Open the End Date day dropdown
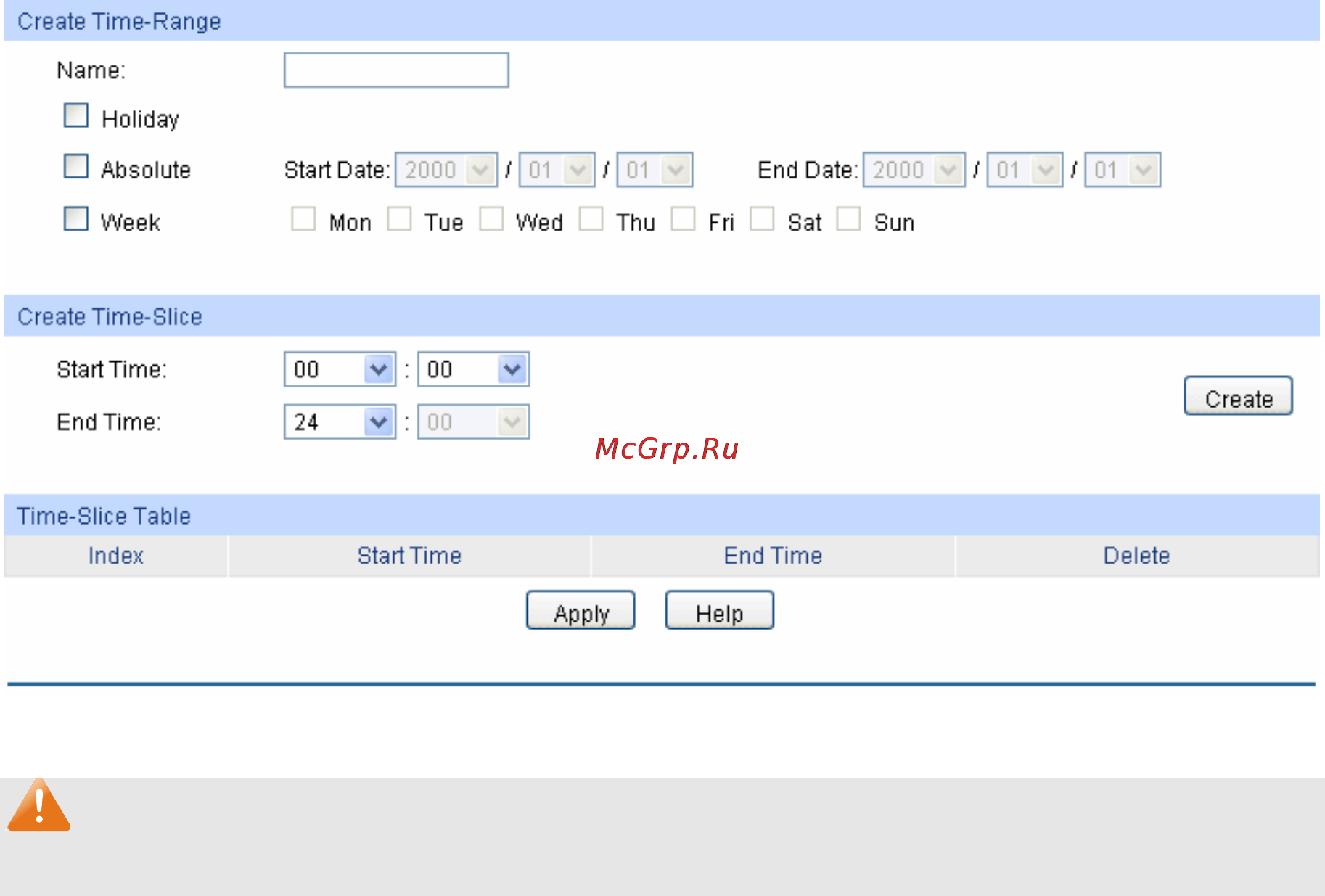 click(x=1123, y=170)
